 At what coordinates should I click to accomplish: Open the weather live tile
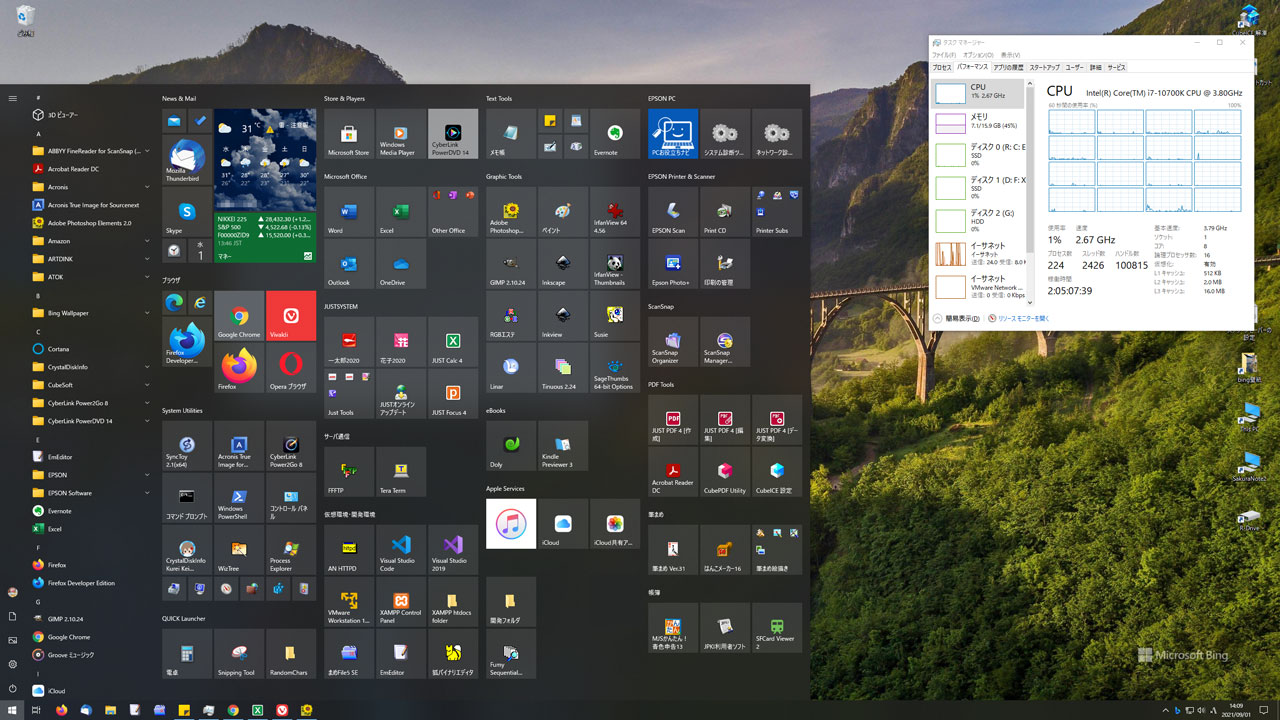265,160
